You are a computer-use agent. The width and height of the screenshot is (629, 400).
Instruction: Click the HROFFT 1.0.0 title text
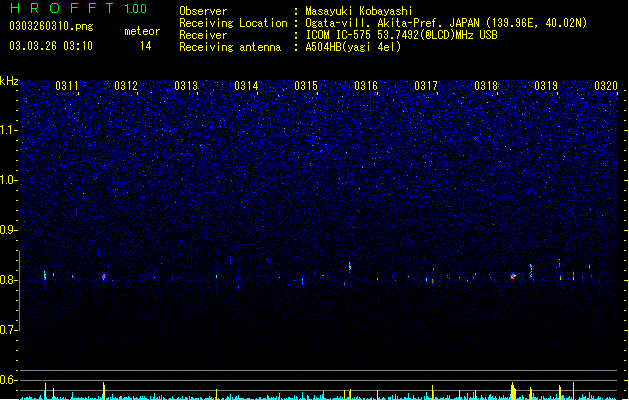click(79, 8)
